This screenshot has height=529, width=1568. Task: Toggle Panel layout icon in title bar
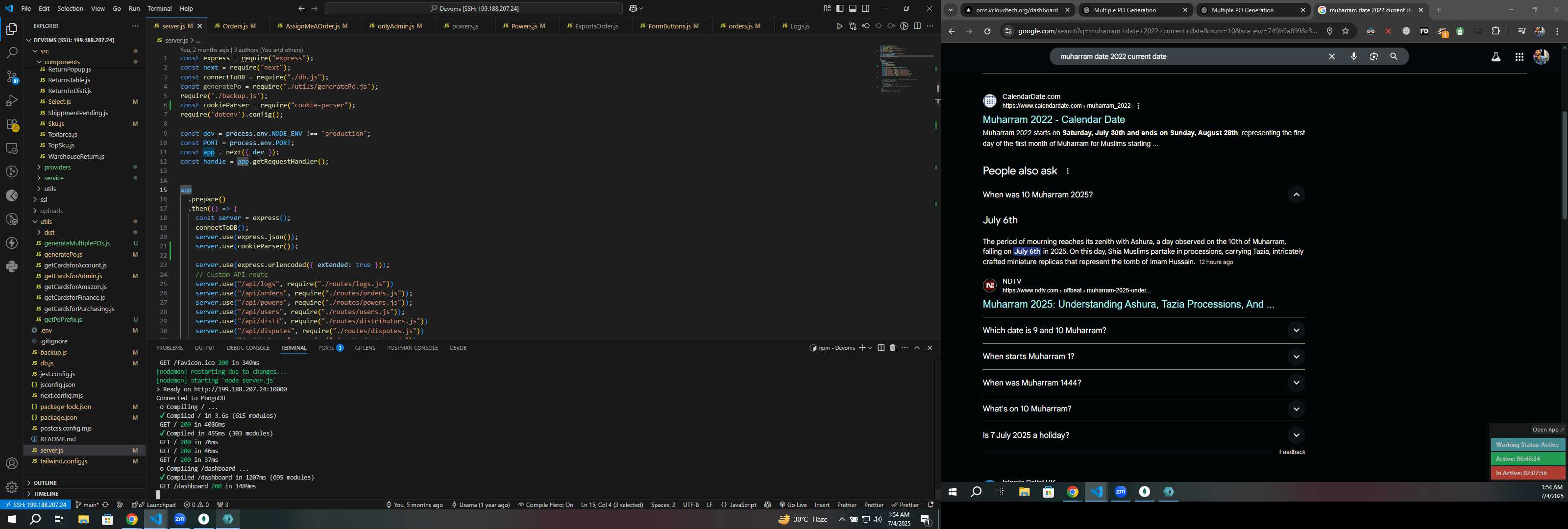(x=853, y=8)
